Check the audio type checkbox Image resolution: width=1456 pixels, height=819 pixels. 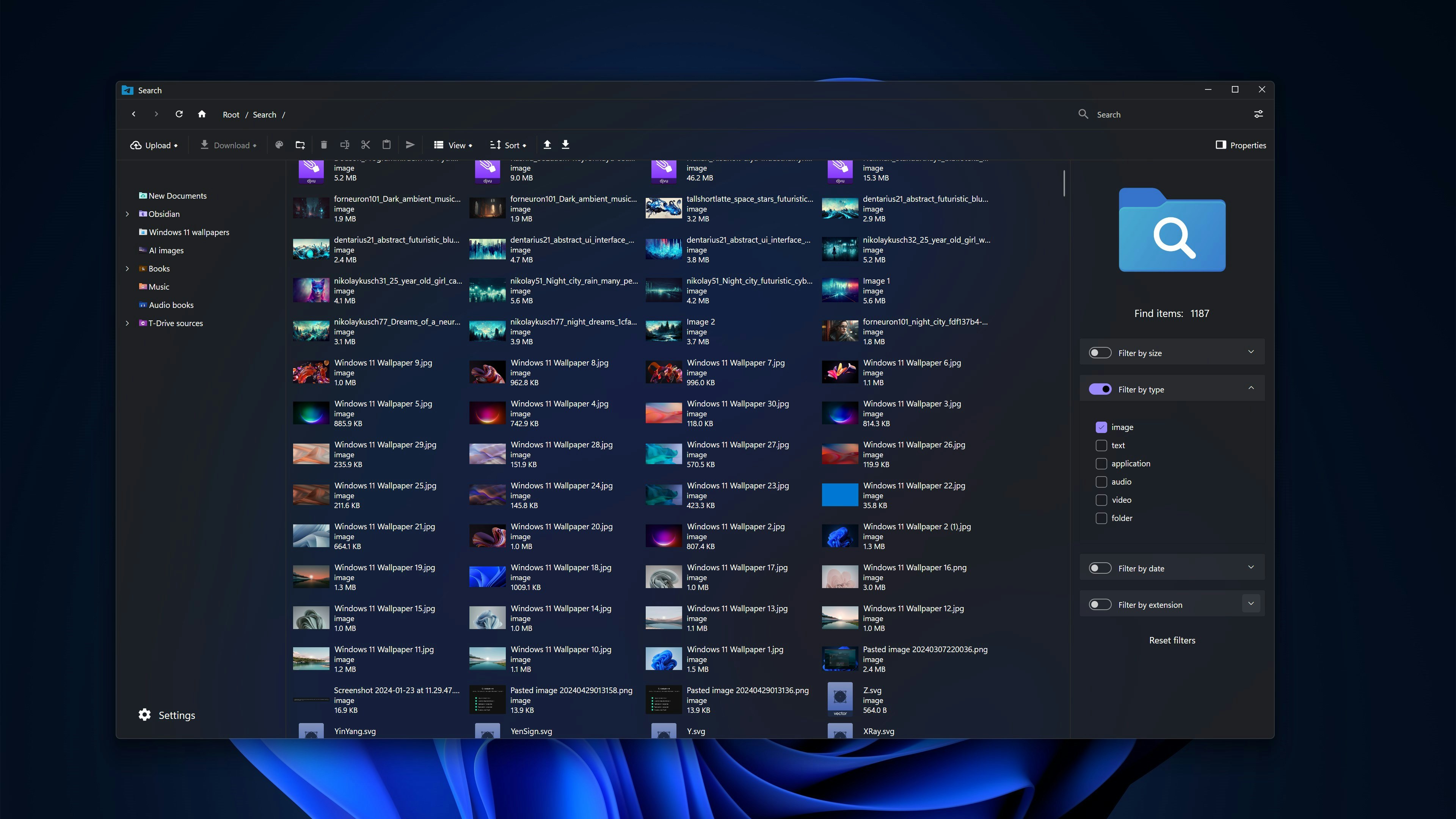[x=1101, y=482]
